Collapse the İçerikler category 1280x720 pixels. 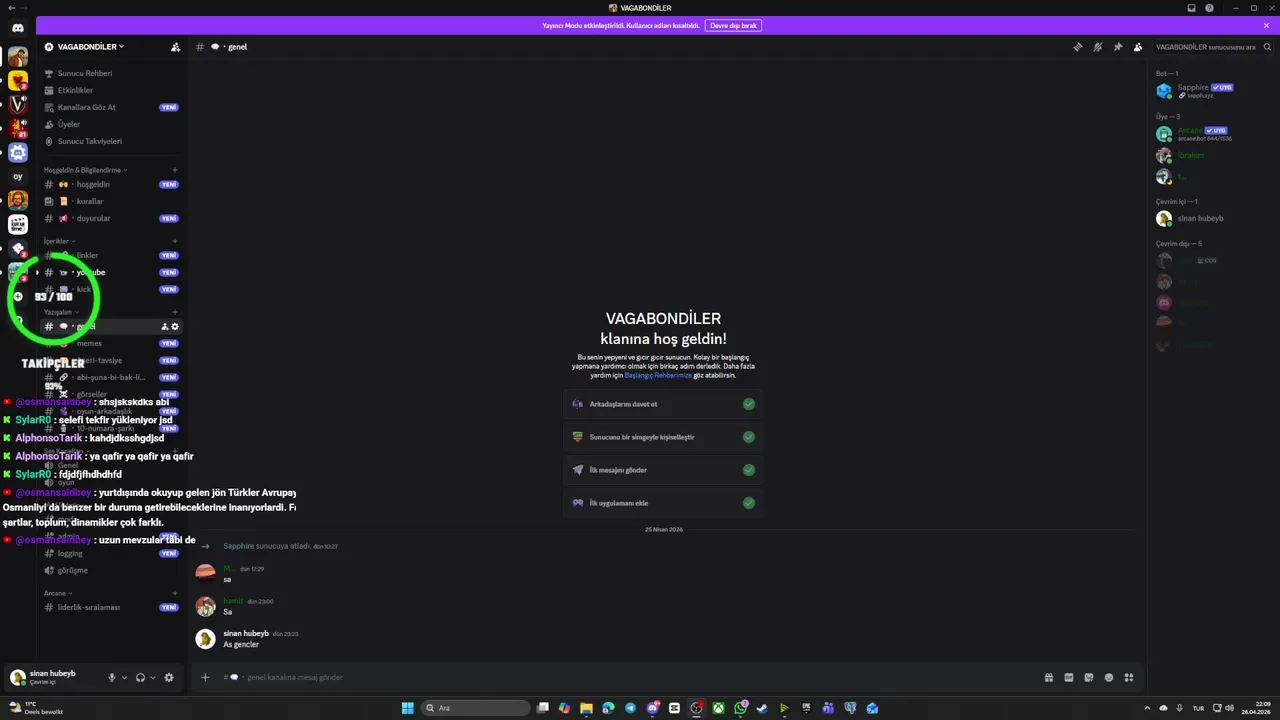(x=59, y=241)
